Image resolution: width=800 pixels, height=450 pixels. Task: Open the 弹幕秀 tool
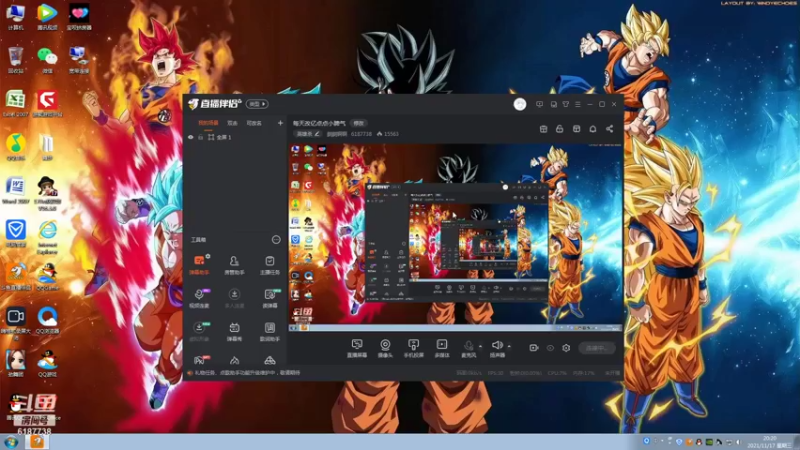point(234,331)
